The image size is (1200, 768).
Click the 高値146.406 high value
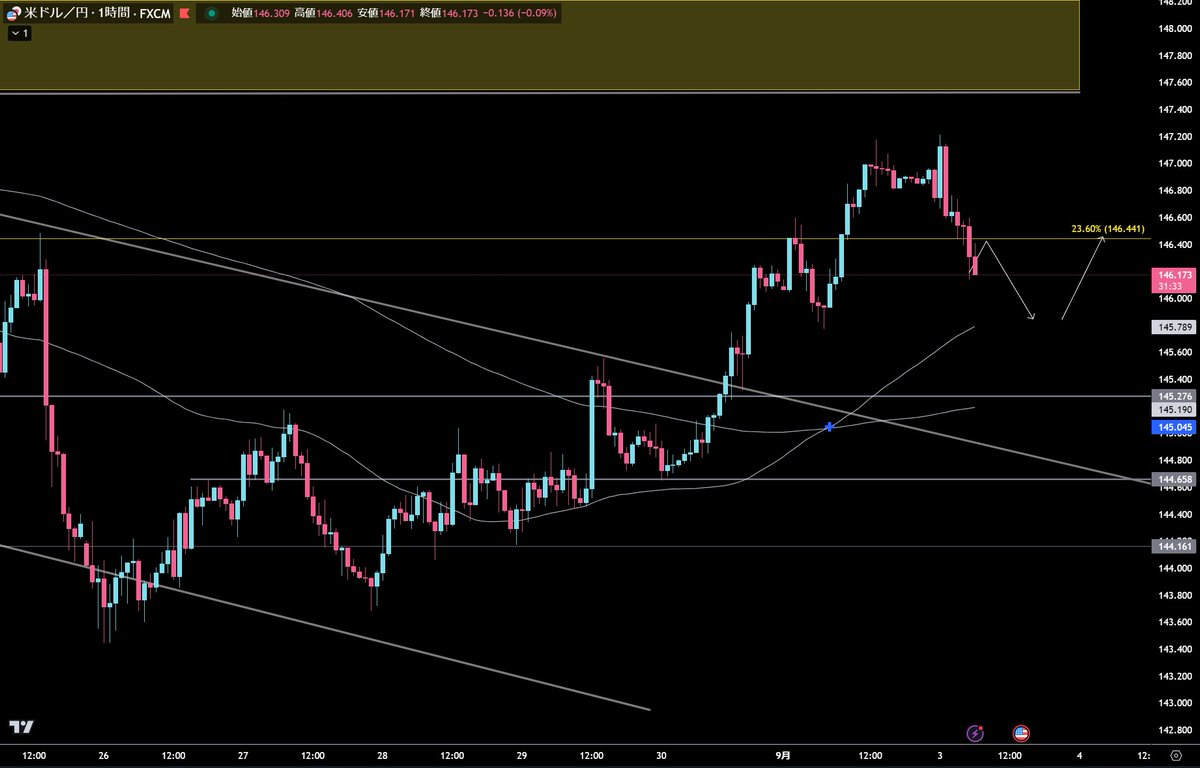click(321, 14)
